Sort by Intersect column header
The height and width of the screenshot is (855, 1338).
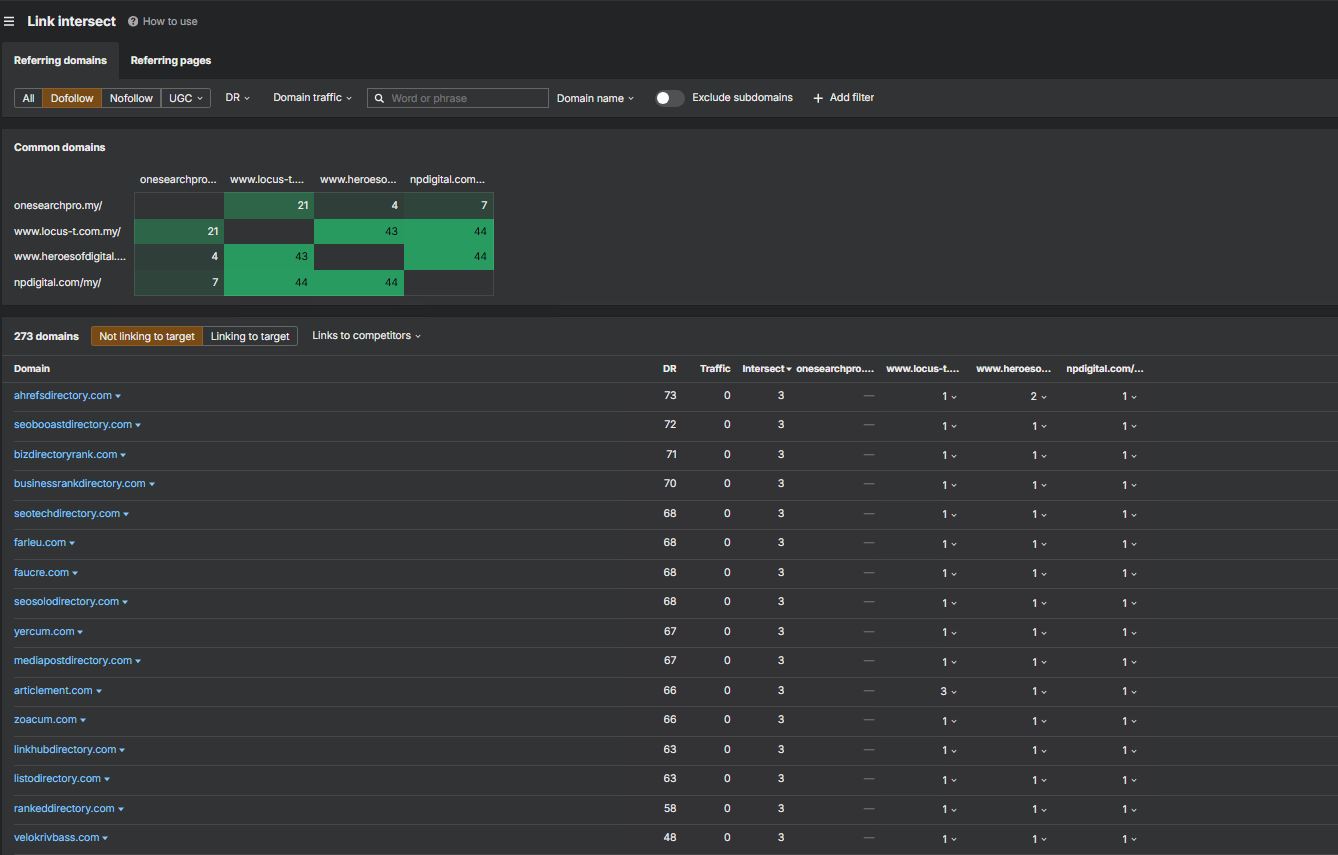click(766, 369)
